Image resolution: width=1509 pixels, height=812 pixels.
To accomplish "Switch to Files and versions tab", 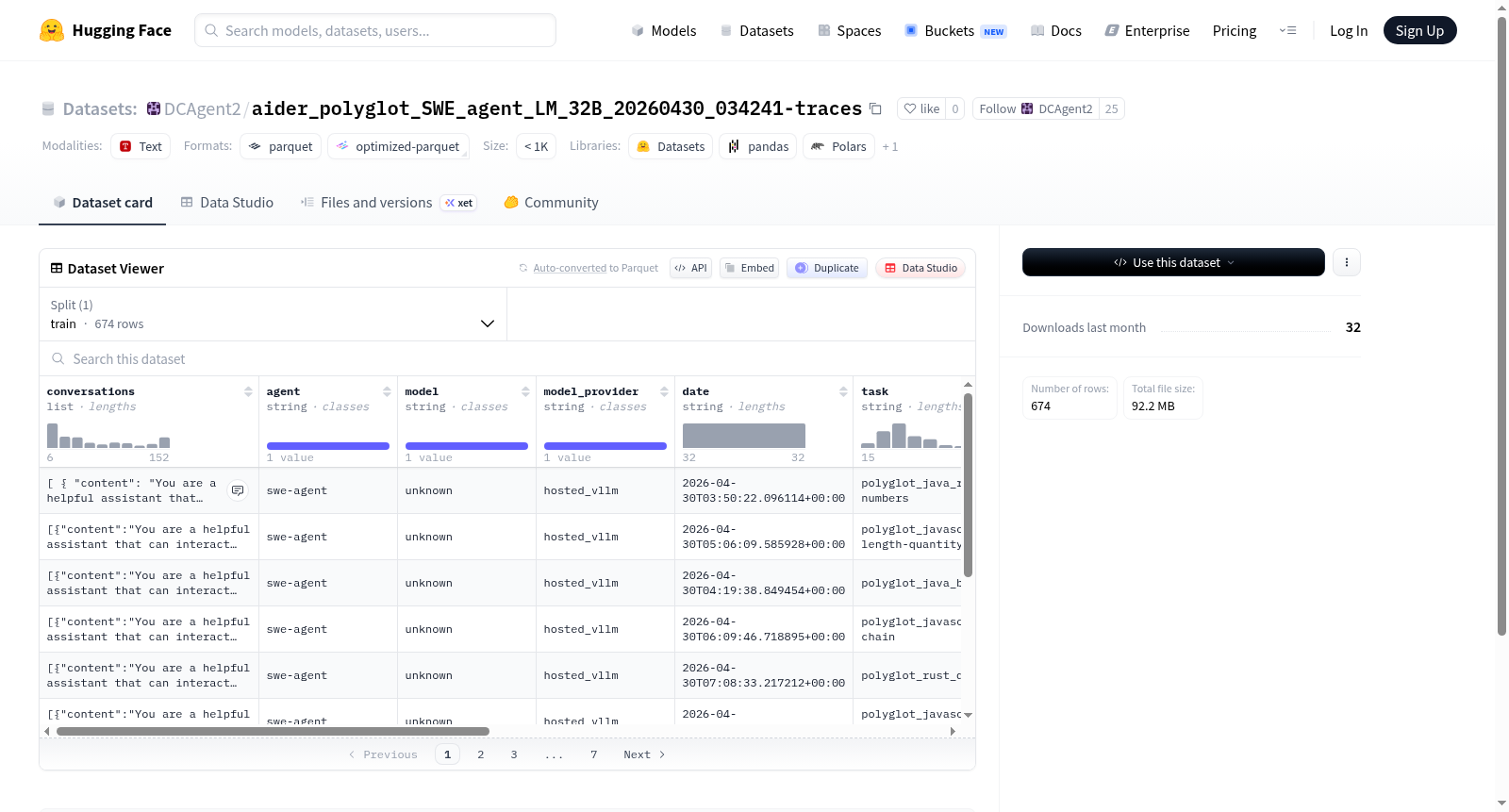I will [x=389, y=203].
